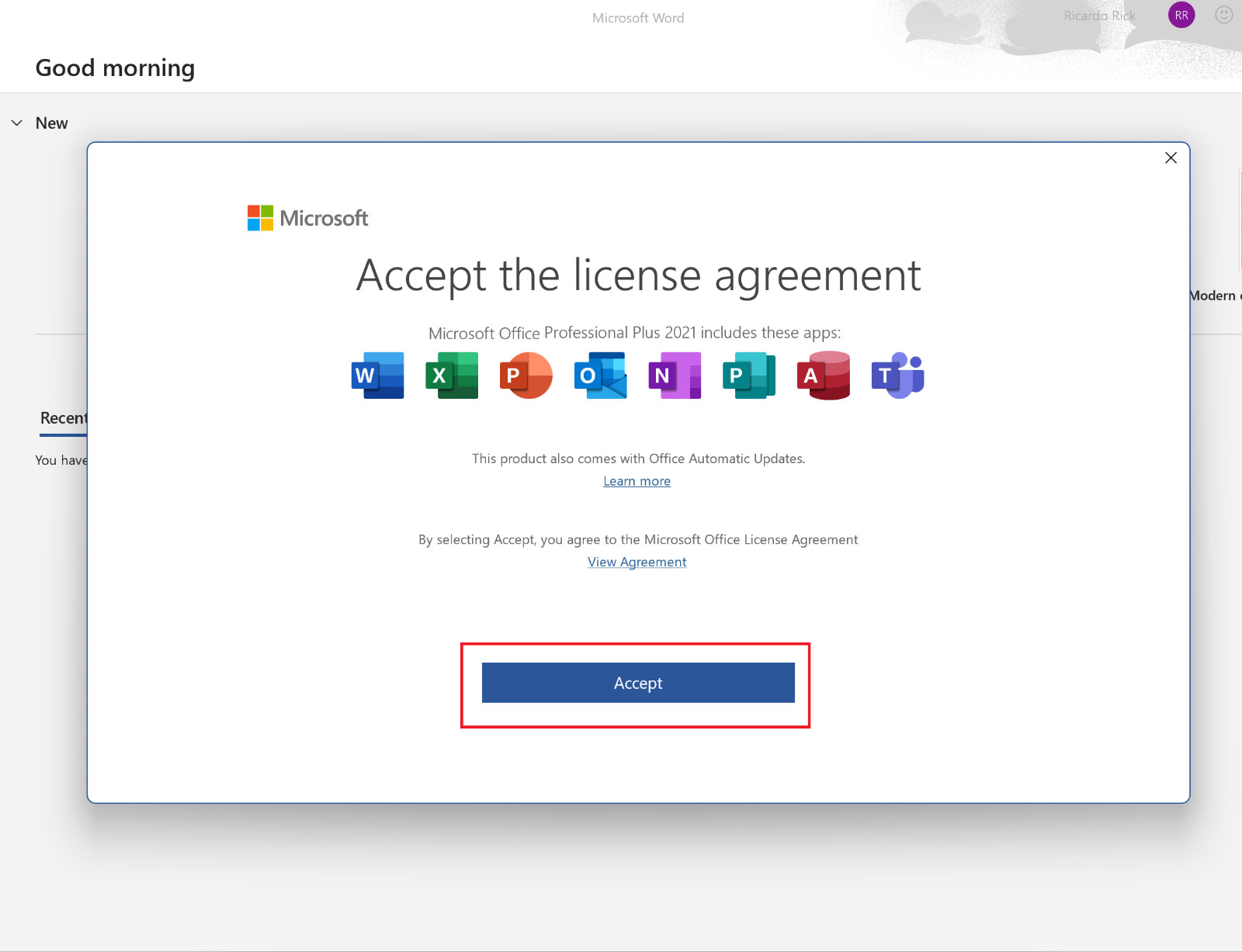Screen dimensions: 1242x952
Task: Click the Microsoft logo in dialog
Action: (x=307, y=218)
